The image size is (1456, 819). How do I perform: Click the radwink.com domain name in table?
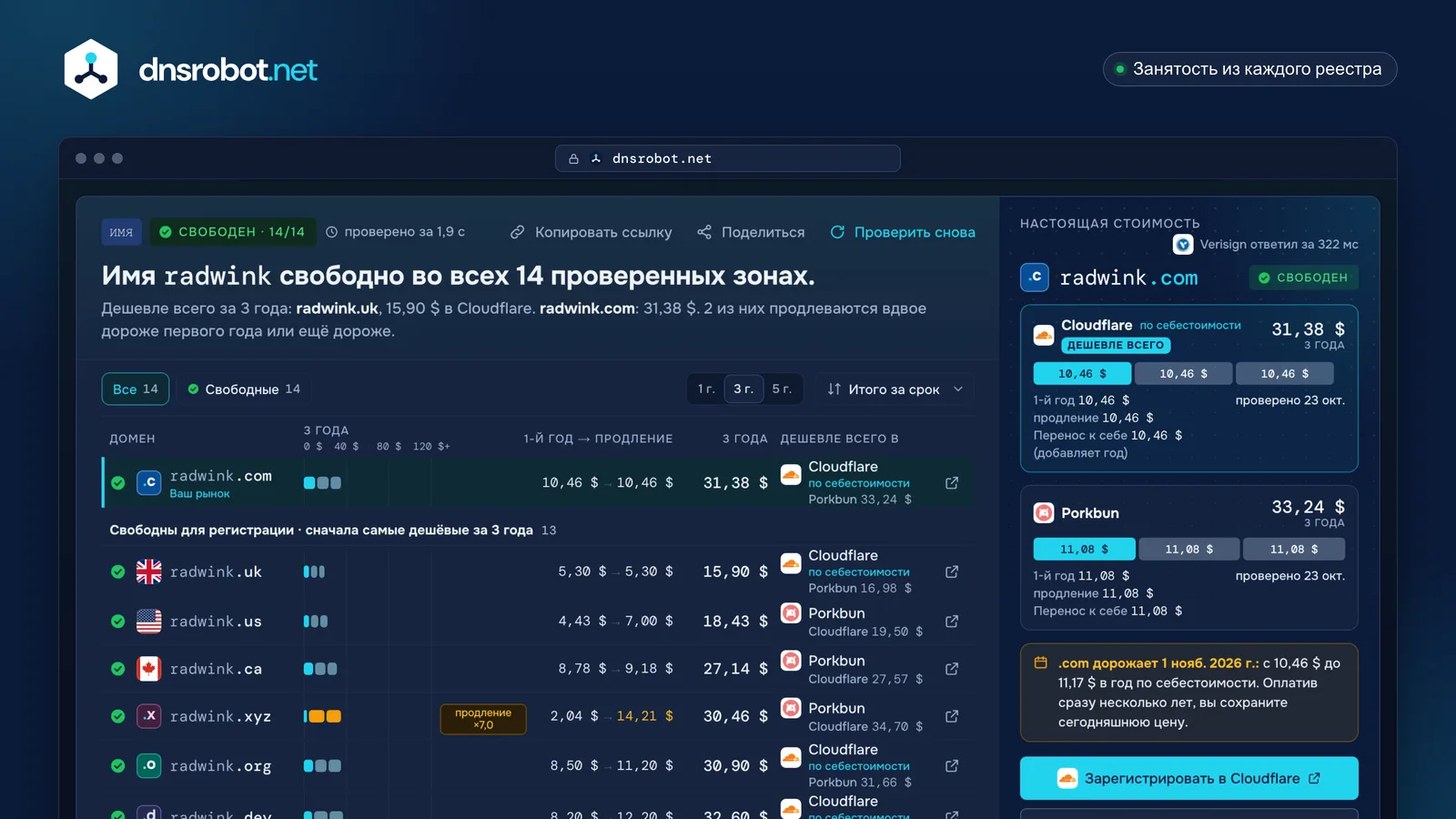point(220,476)
